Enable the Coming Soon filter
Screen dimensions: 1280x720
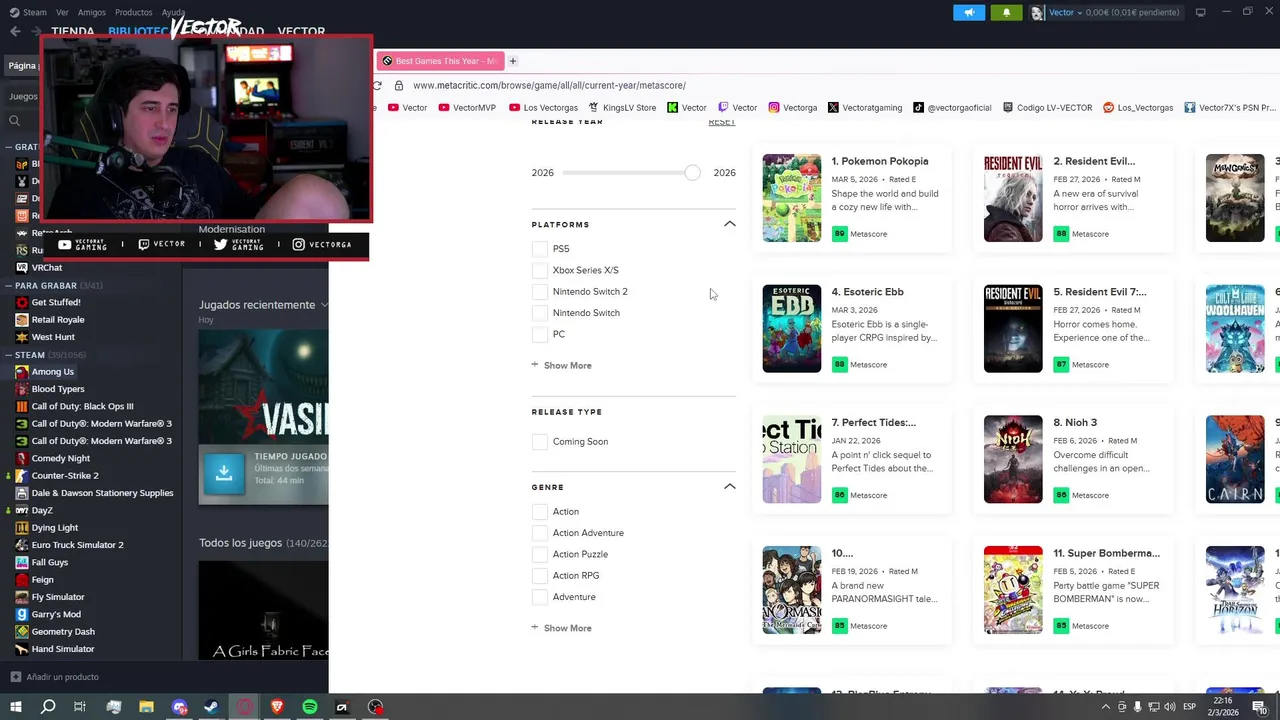pyautogui.click(x=540, y=442)
